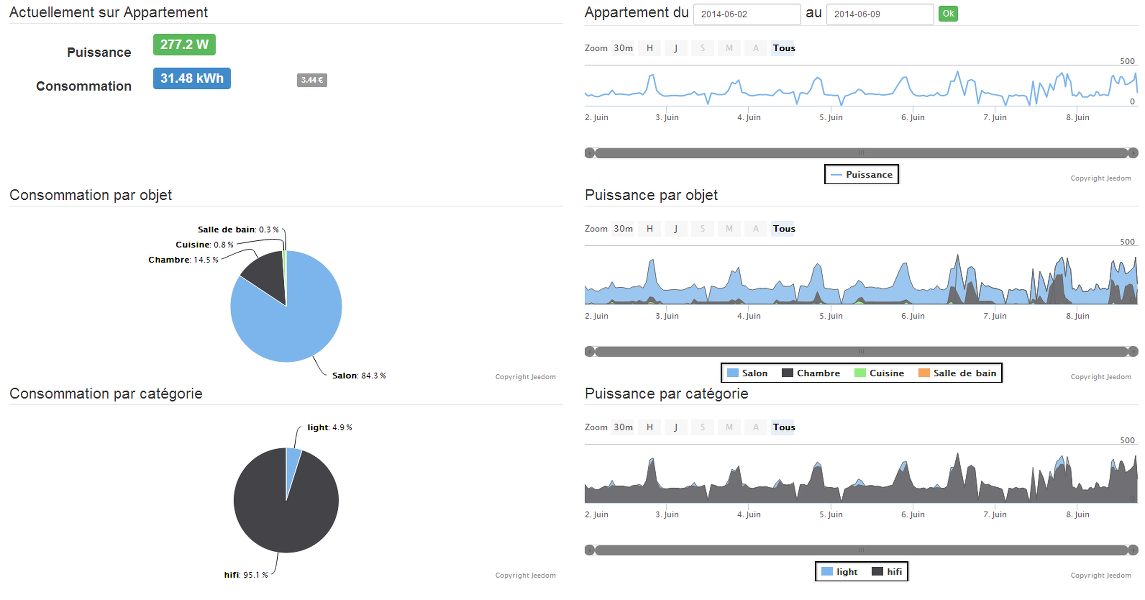The width and height of the screenshot is (1145, 600).
Task: Click the light: 4.9 % label
Action: 329,427
